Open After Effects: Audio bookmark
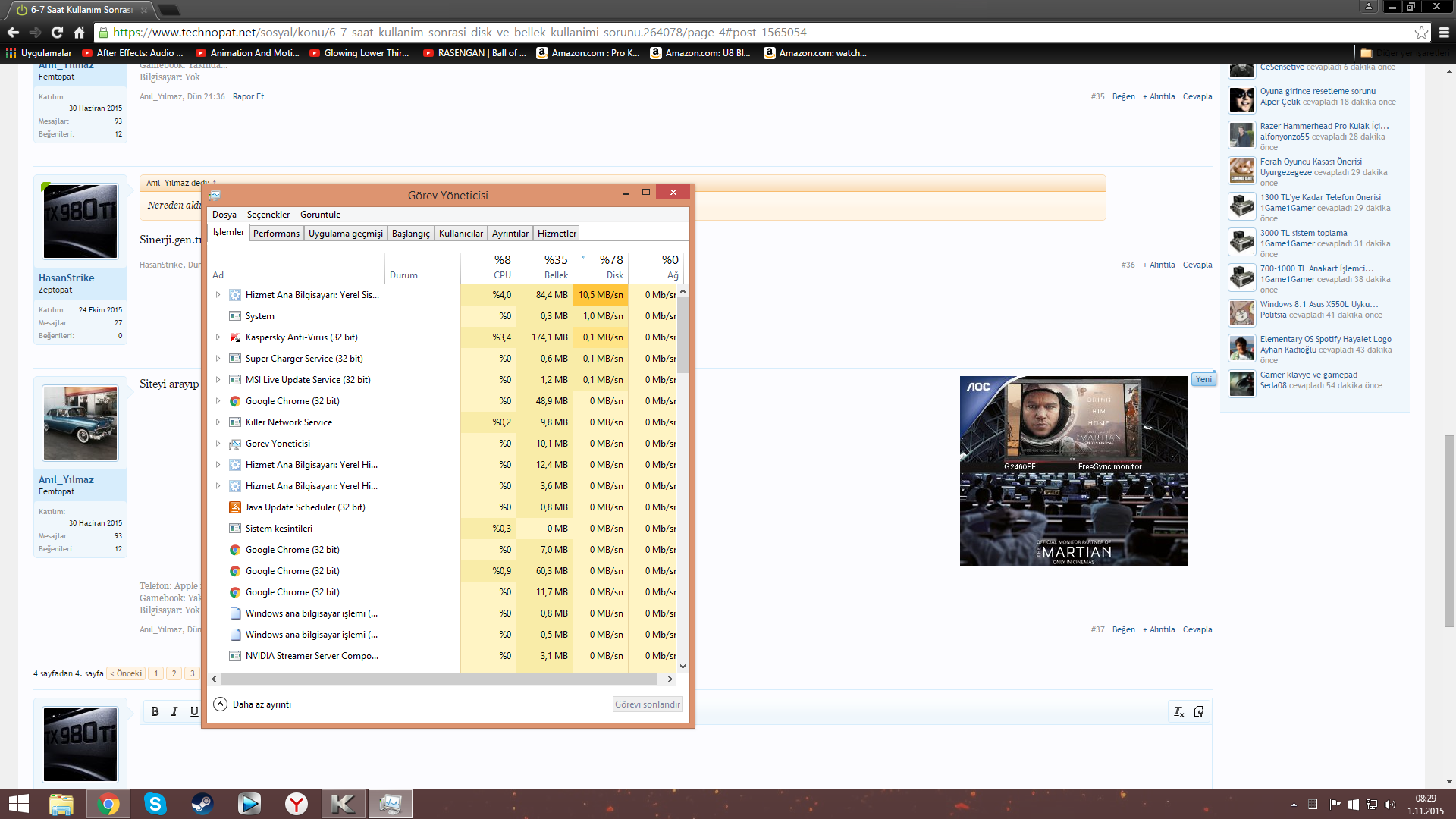 coord(133,53)
